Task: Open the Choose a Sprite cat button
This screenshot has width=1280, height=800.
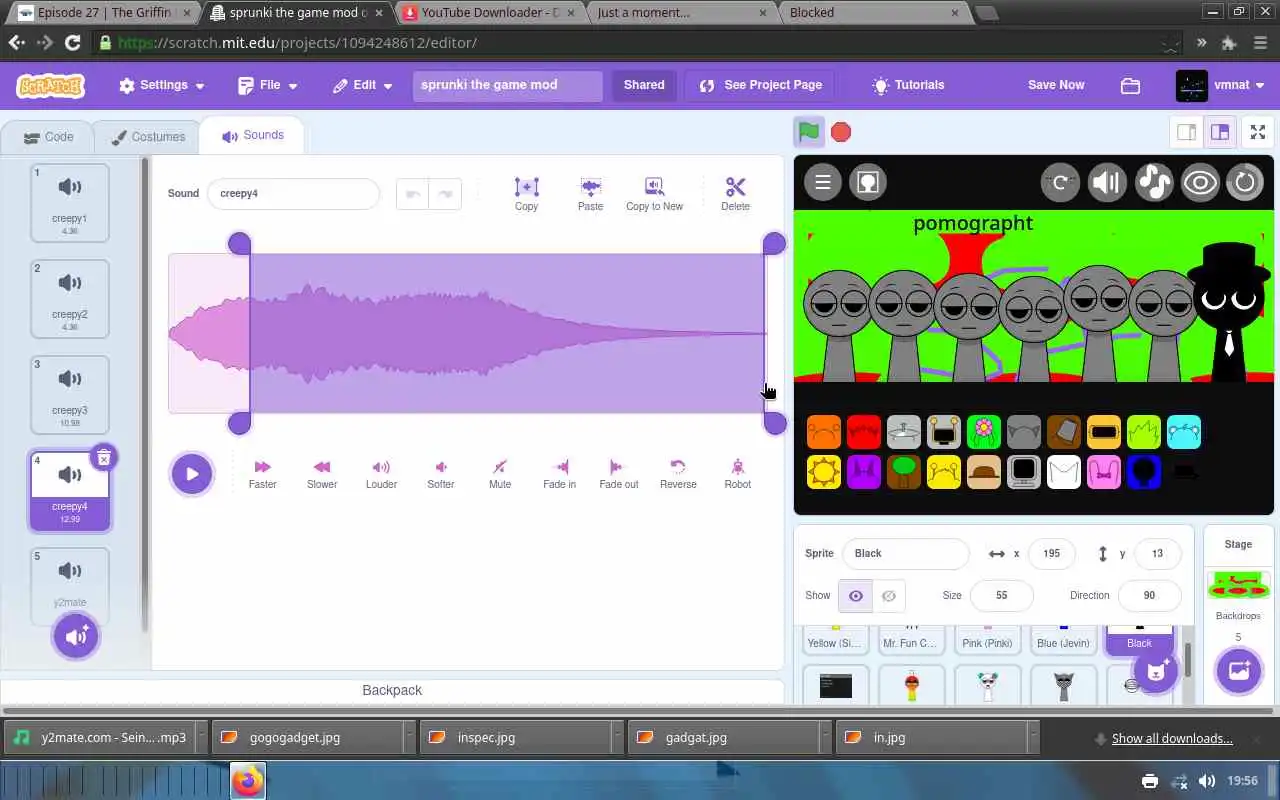Action: click(x=1157, y=671)
